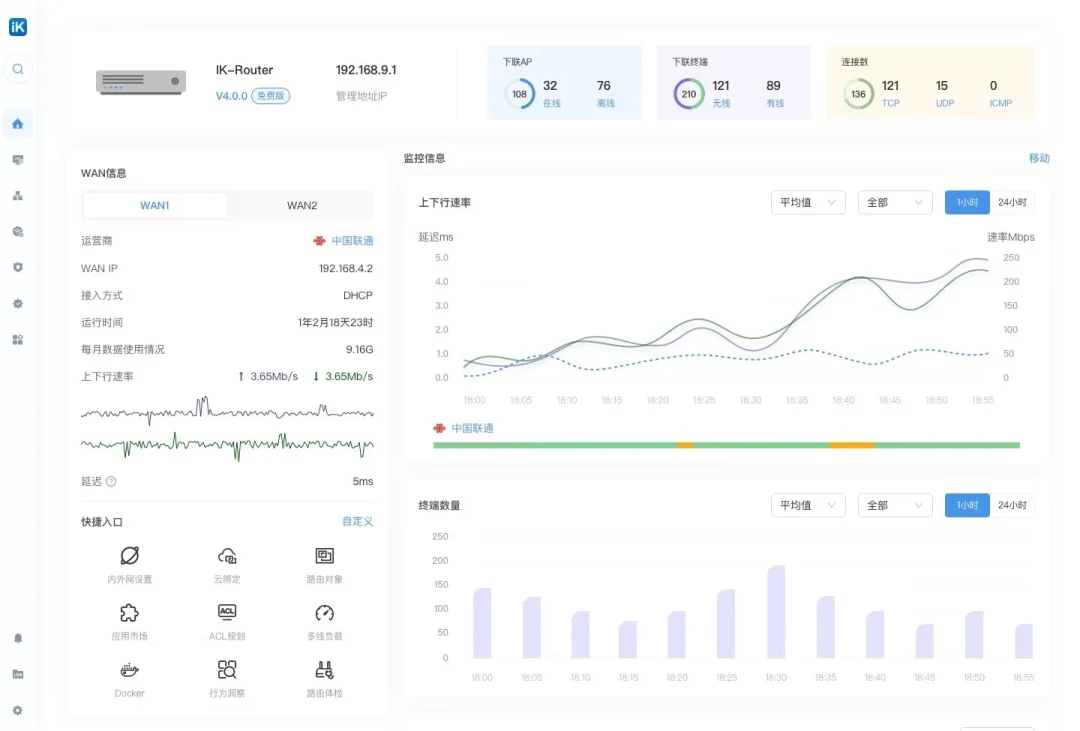Click the 136 连接数 ring indicator
The height and width of the screenshot is (731, 1080).
click(858, 94)
